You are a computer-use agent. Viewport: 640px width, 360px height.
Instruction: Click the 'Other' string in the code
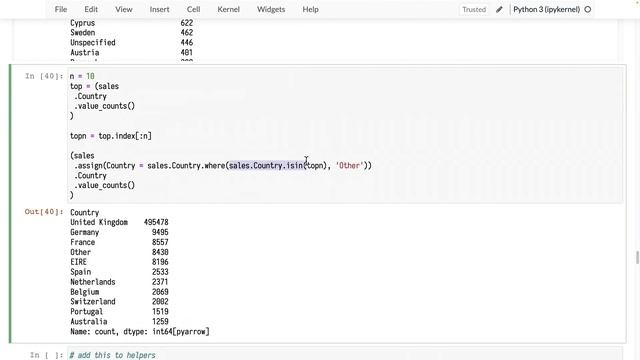point(349,166)
